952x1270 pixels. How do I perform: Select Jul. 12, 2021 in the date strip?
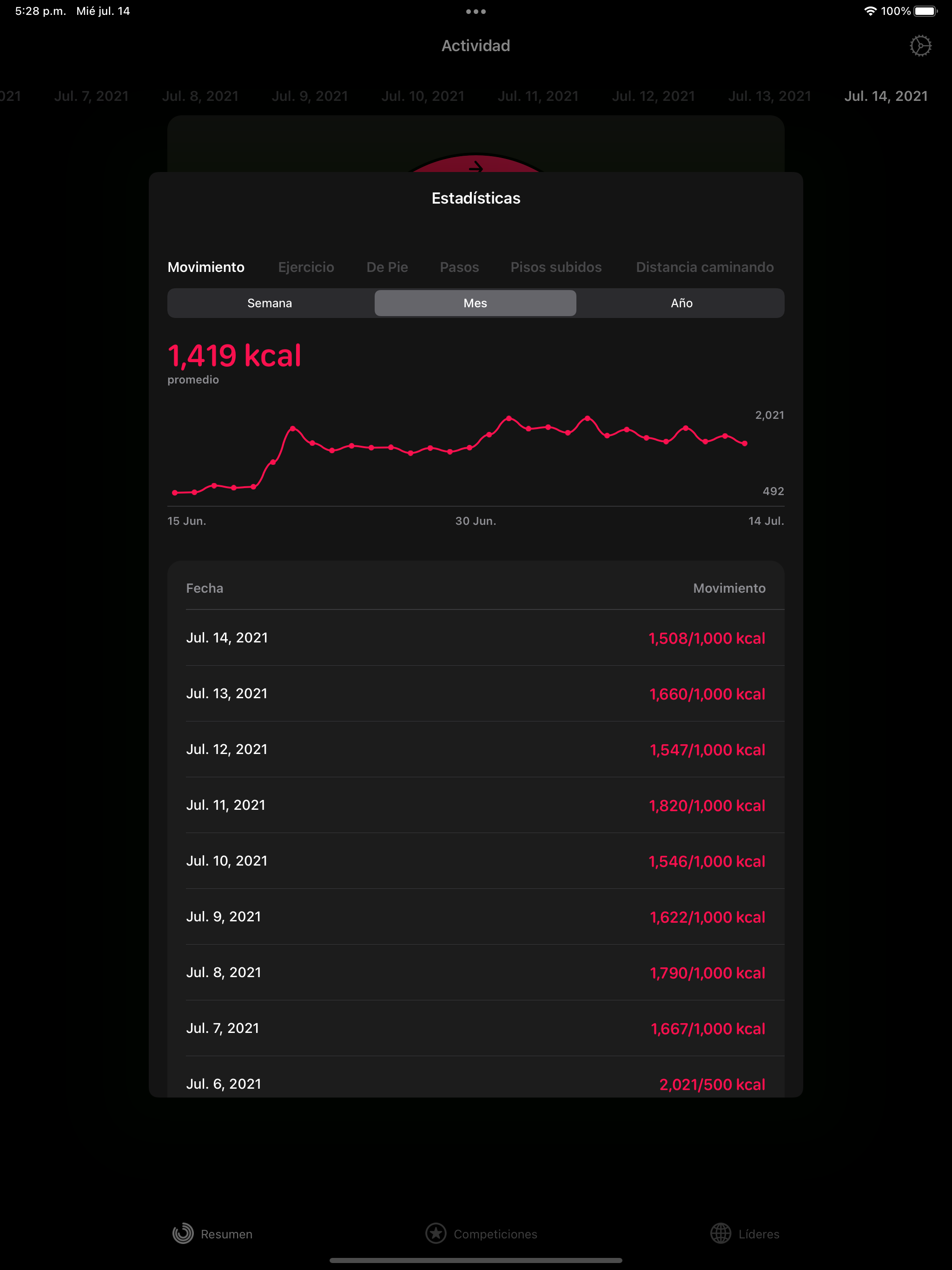pyautogui.click(x=654, y=96)
